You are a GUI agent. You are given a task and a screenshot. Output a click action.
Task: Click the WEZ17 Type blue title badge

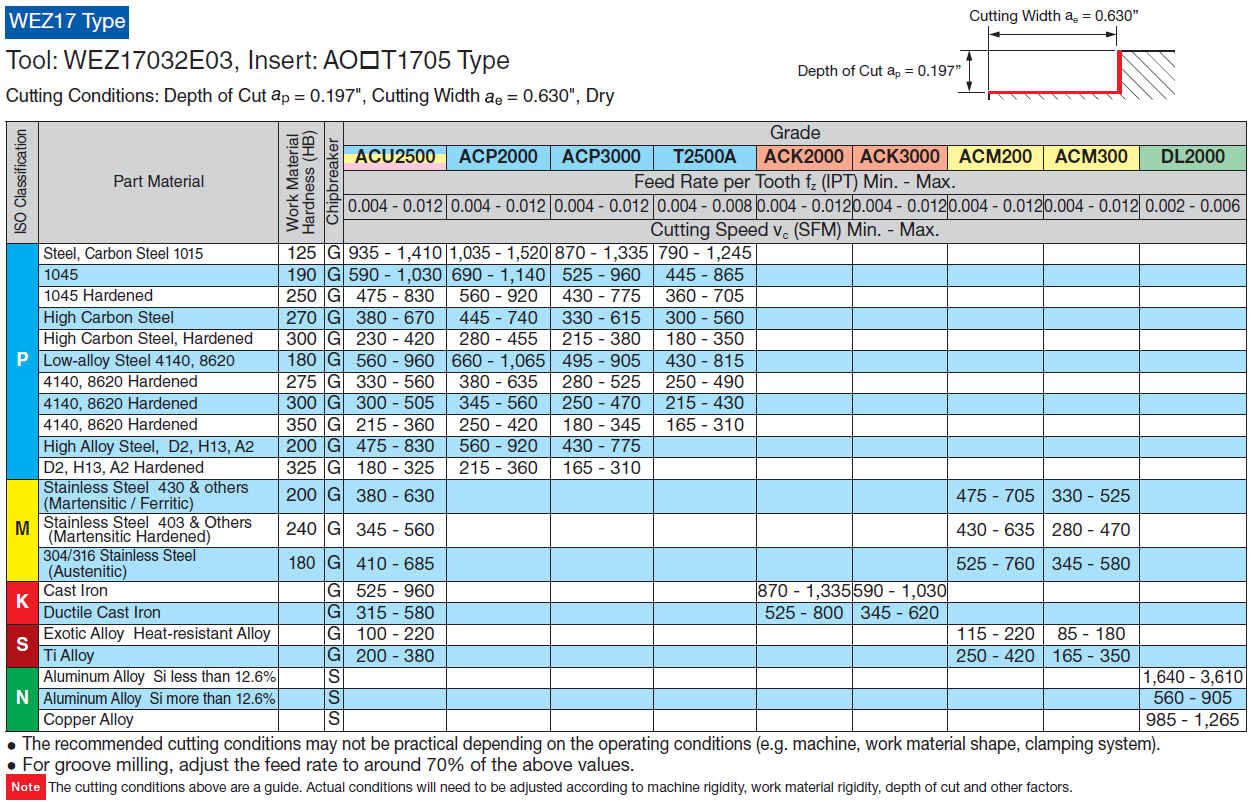click(x=67, y=21)
